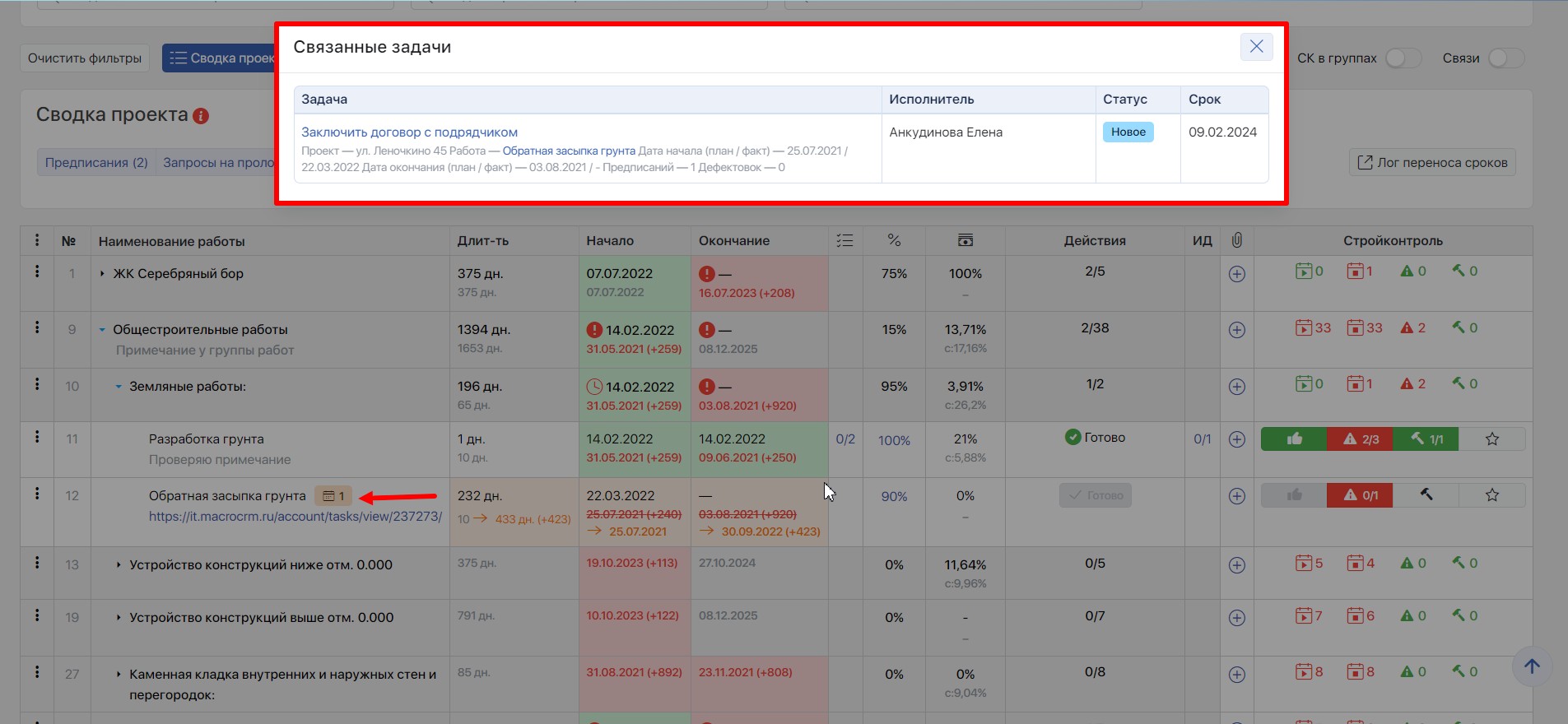Screen dimensions: 1568x724
Task: Switch to the Запросы на пролонгацию tab
Action: [x=218, y=163]
